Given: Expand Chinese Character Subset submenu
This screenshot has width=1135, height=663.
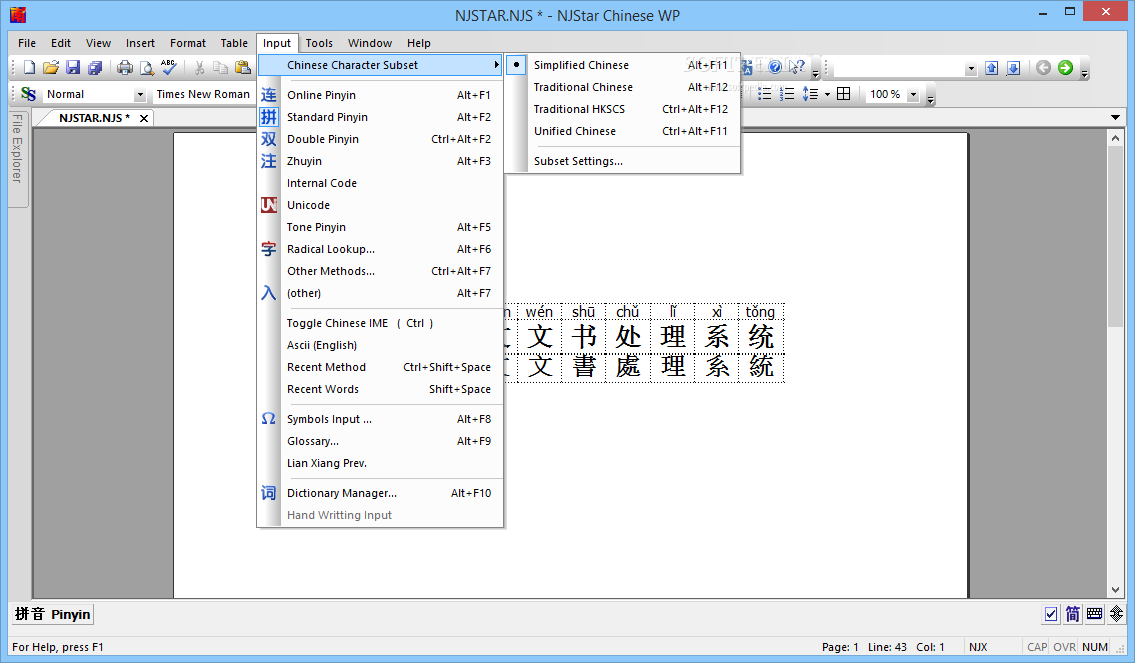Looking at the screenshot, I should point(380,65).
